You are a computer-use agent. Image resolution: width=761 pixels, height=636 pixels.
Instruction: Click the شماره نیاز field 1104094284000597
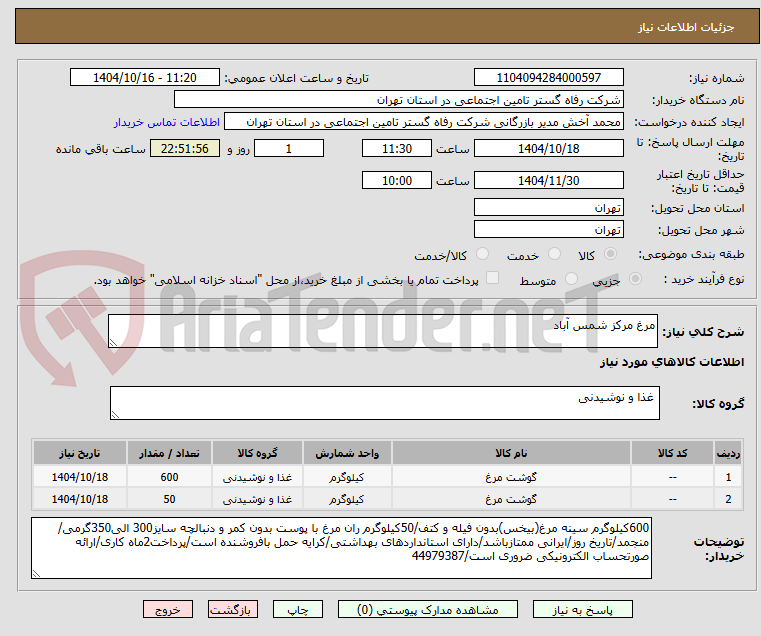(x=548, y=78)
